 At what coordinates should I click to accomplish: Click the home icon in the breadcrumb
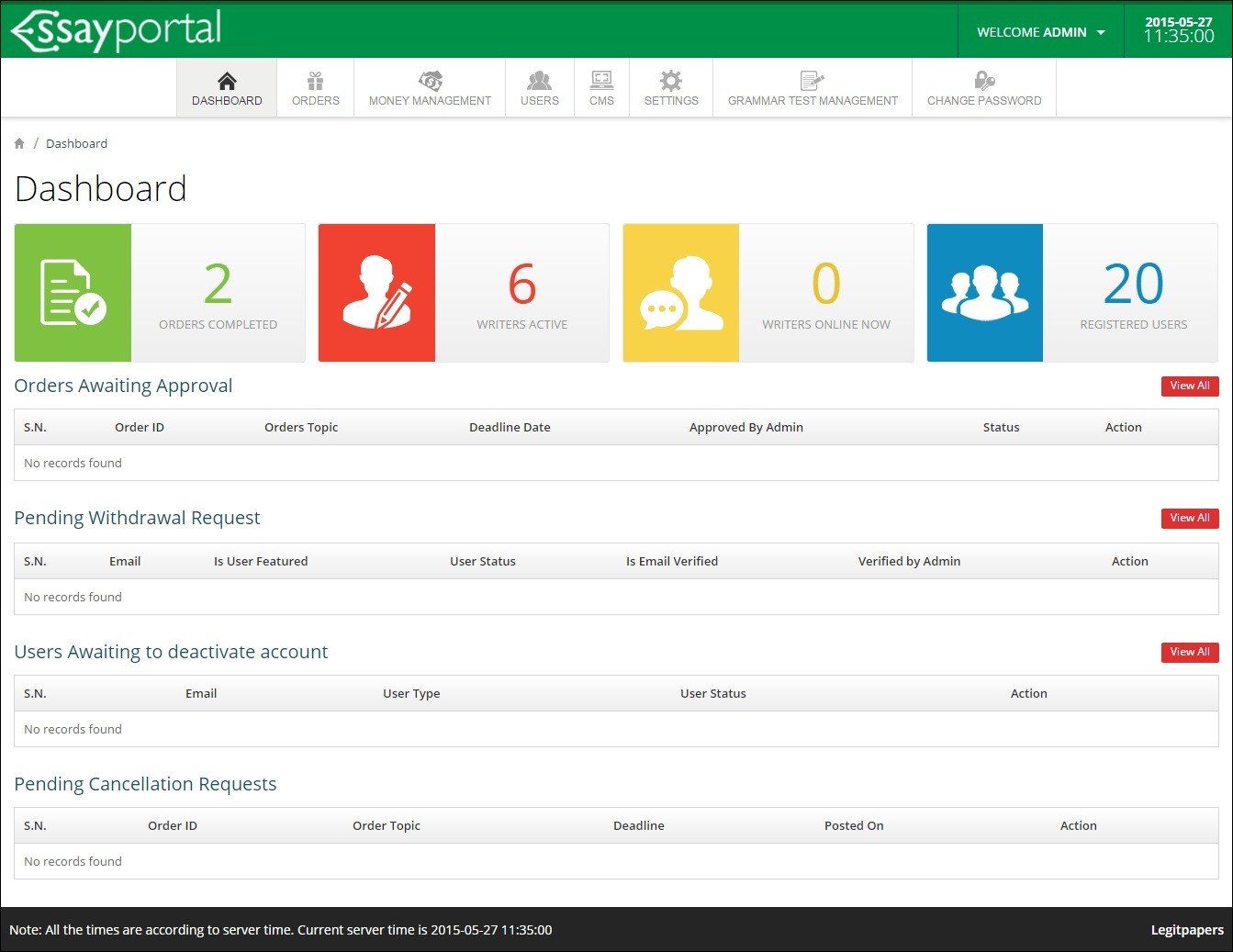click(x=19, y=144)
